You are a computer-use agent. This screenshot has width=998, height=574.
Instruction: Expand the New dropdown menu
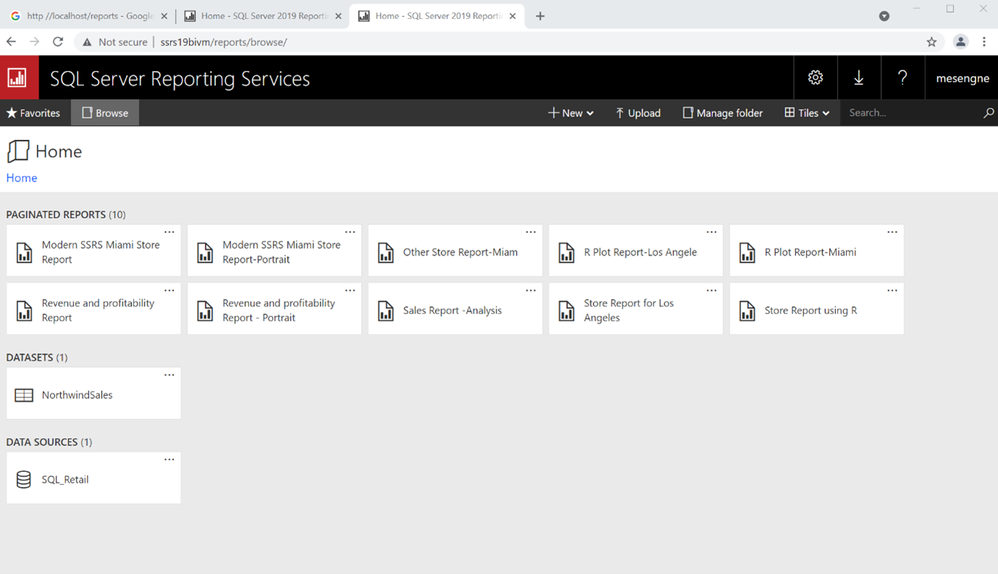pos(571,113)
